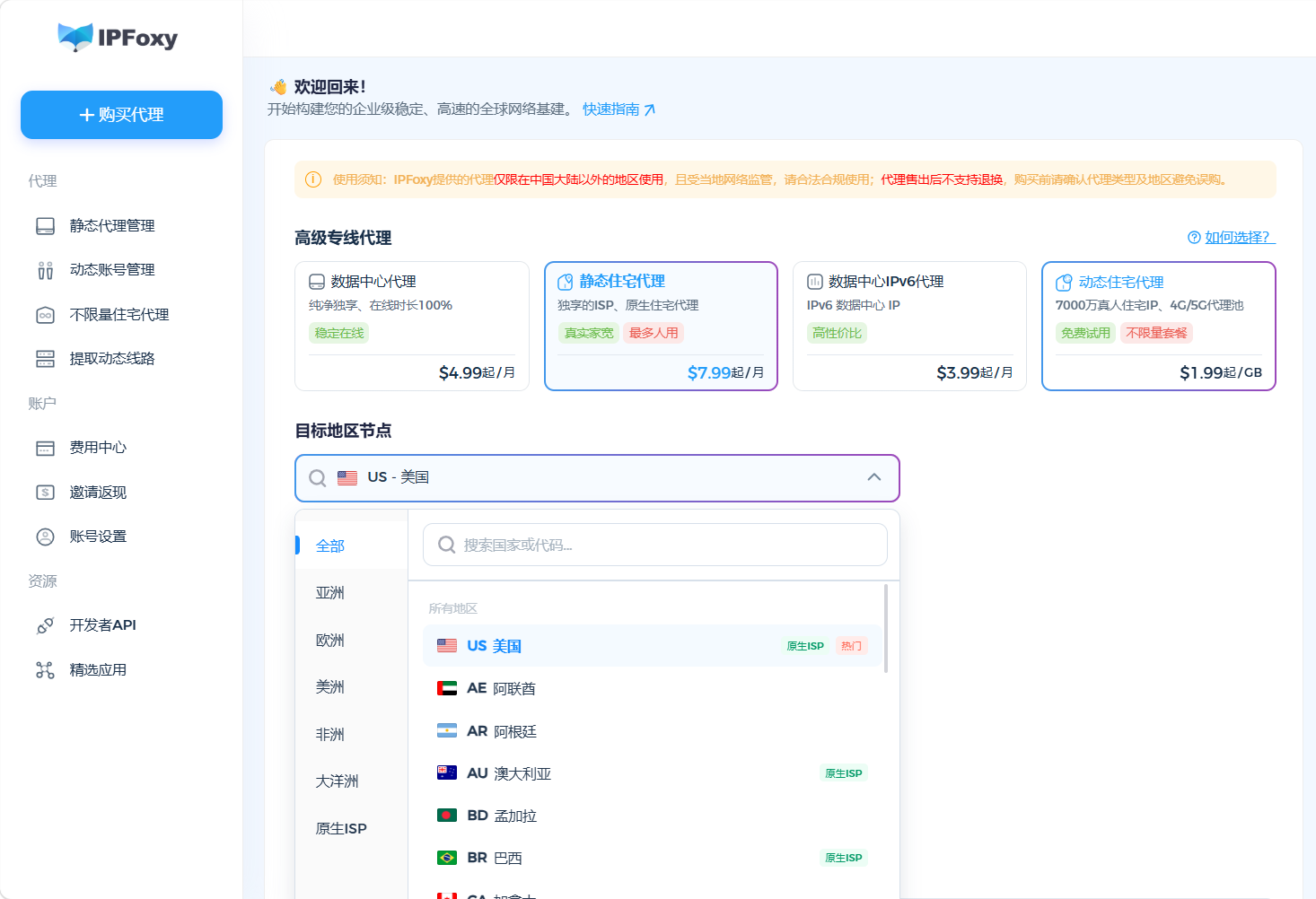This screenshot has width=1316, height=899.
Task: Click the Australia flag icon
Action: [447, 773]
